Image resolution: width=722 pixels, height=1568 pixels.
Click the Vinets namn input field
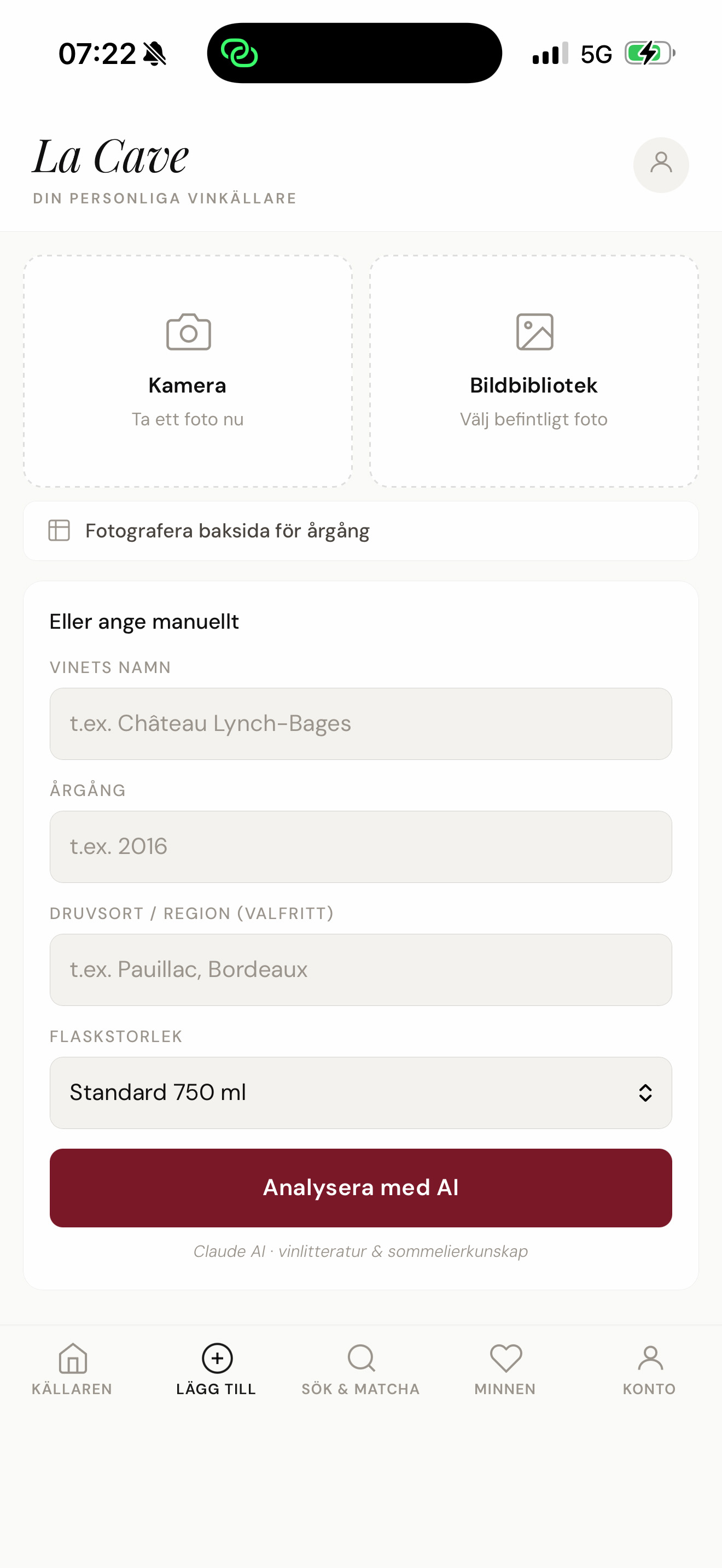[360, 724]
